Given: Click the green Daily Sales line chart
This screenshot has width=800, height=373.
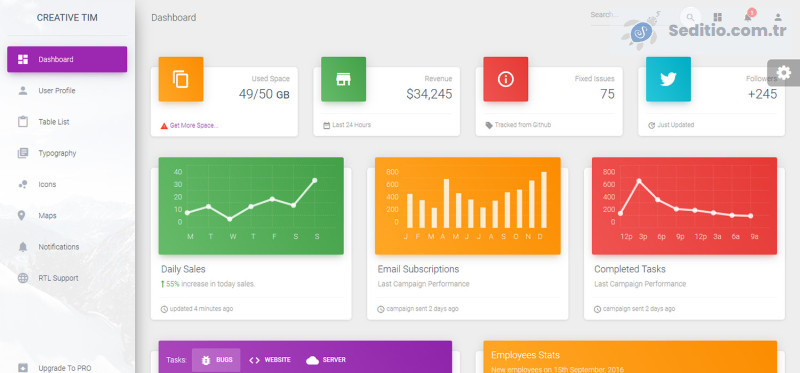Looking at the screenshot, I should coord(251,206).
